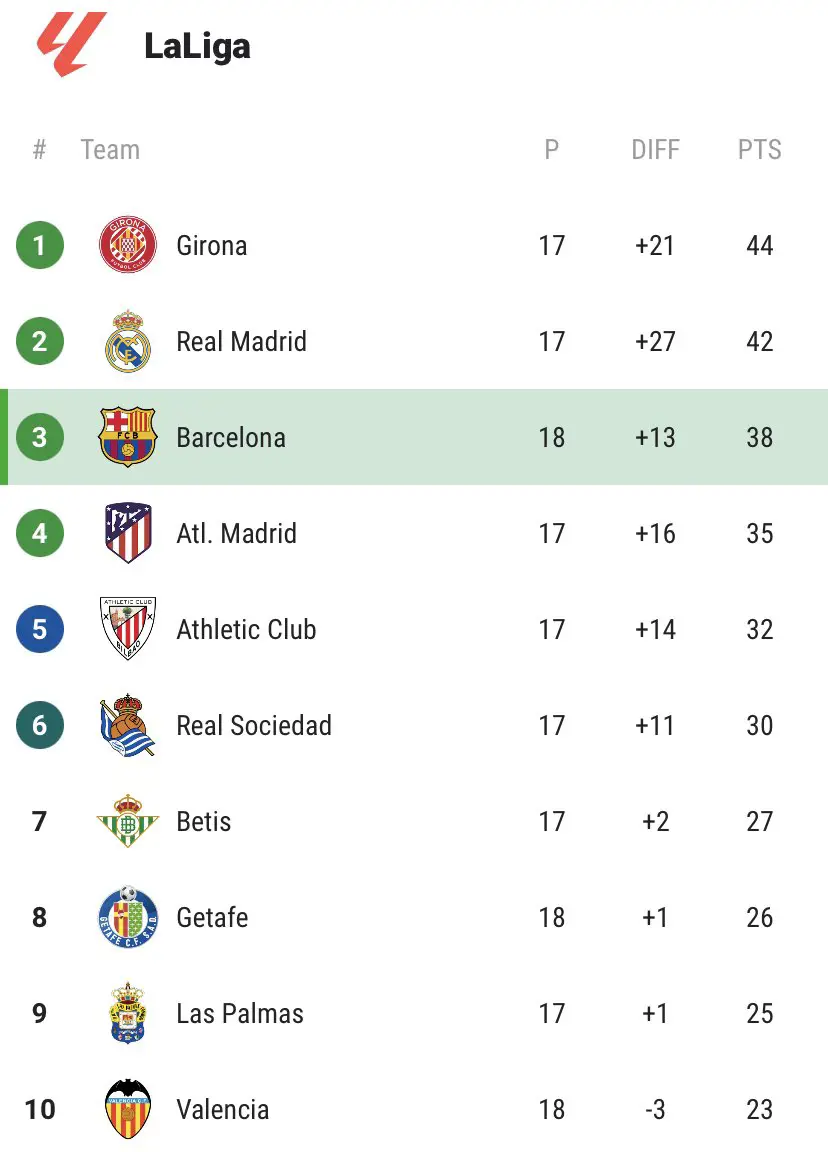Open the Atlético Madrid crest

click(x=128, y=533)
